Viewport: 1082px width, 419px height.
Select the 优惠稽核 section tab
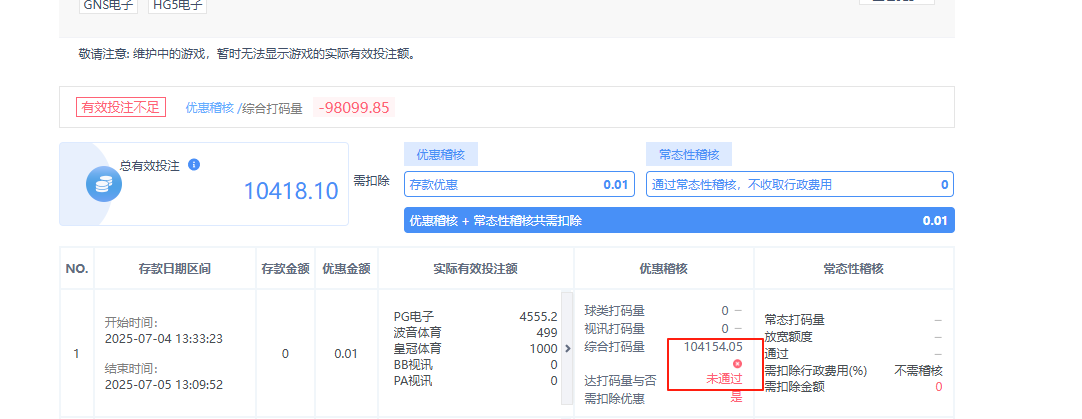[441, 154]
